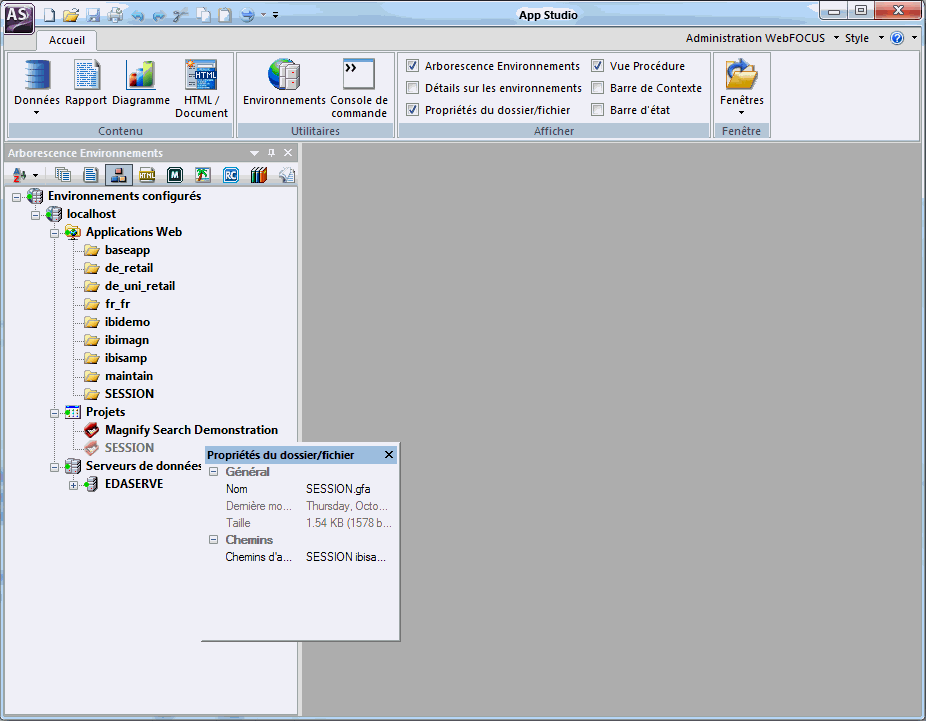Pin the Arborescence Environnements panel

(272, 153)
